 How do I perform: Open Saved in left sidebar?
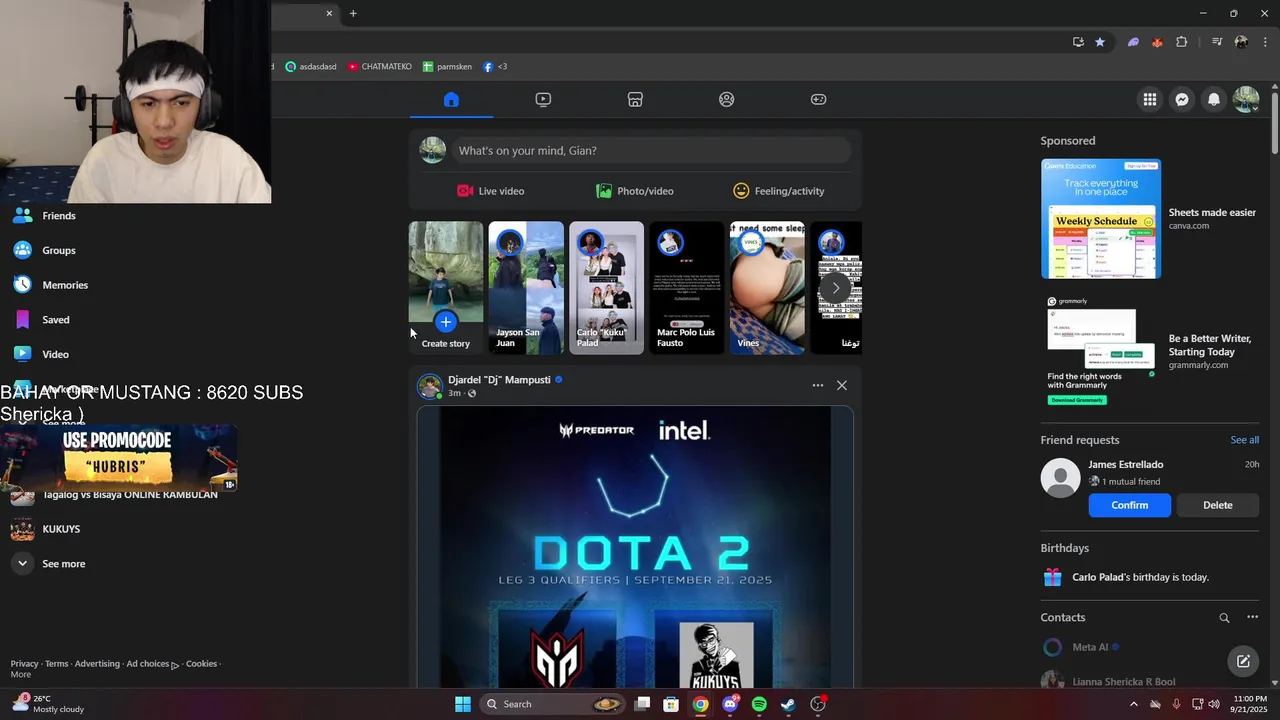click(56, 320)
